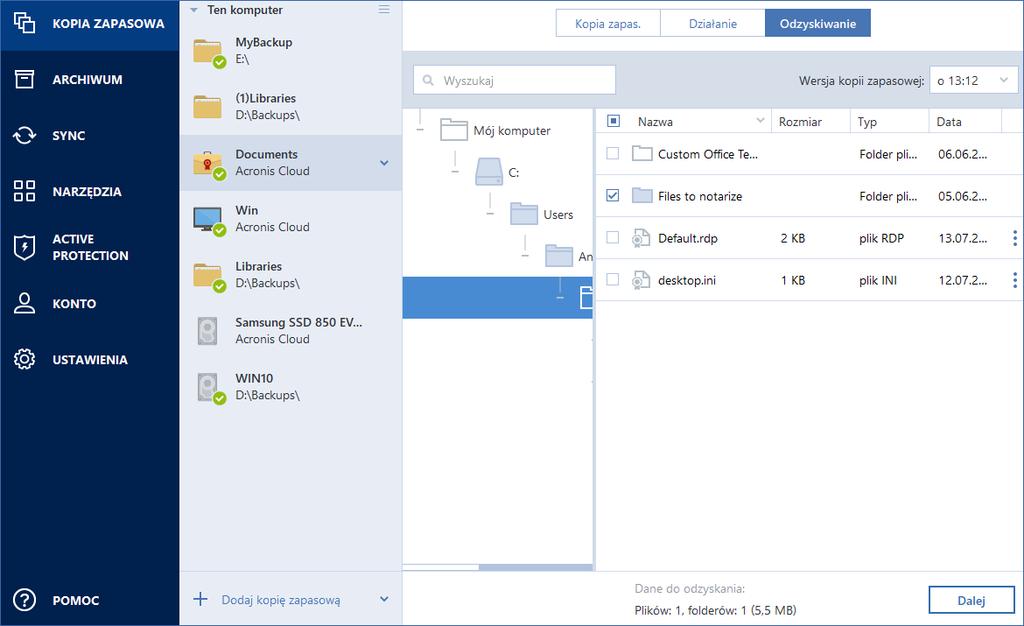This screenshot has height=626, width=1024.
Task: Select Mój komputer tree node icon
Action: point(454,130)
